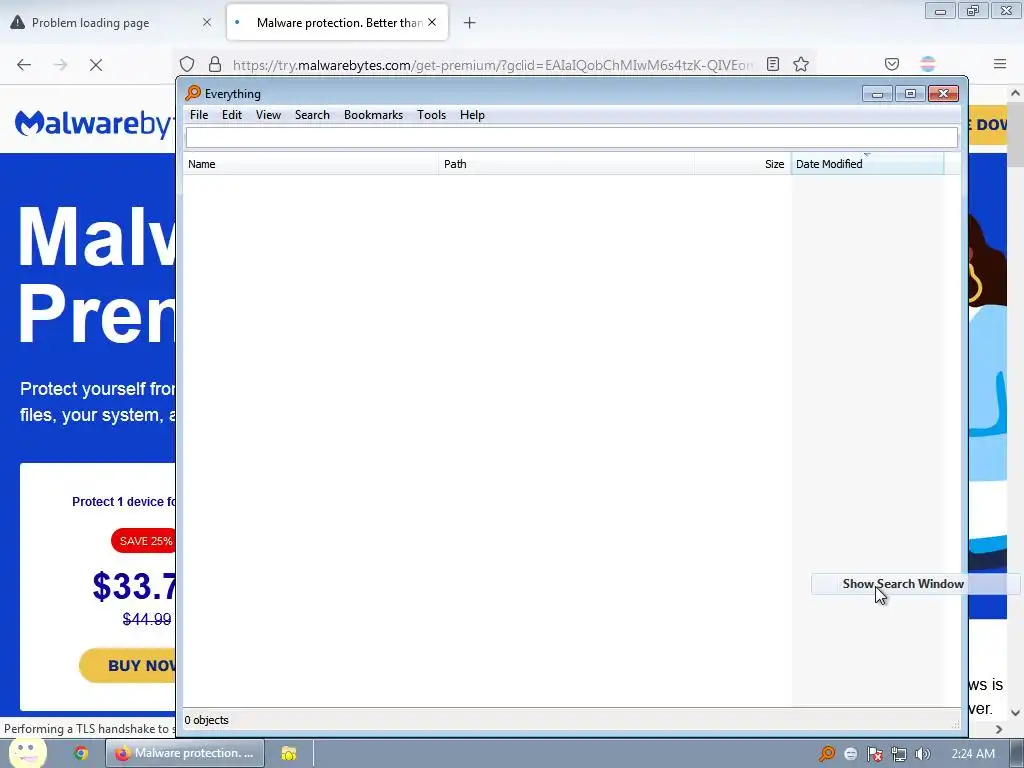
Task: Sort results by Name column header
Action: 311,164
